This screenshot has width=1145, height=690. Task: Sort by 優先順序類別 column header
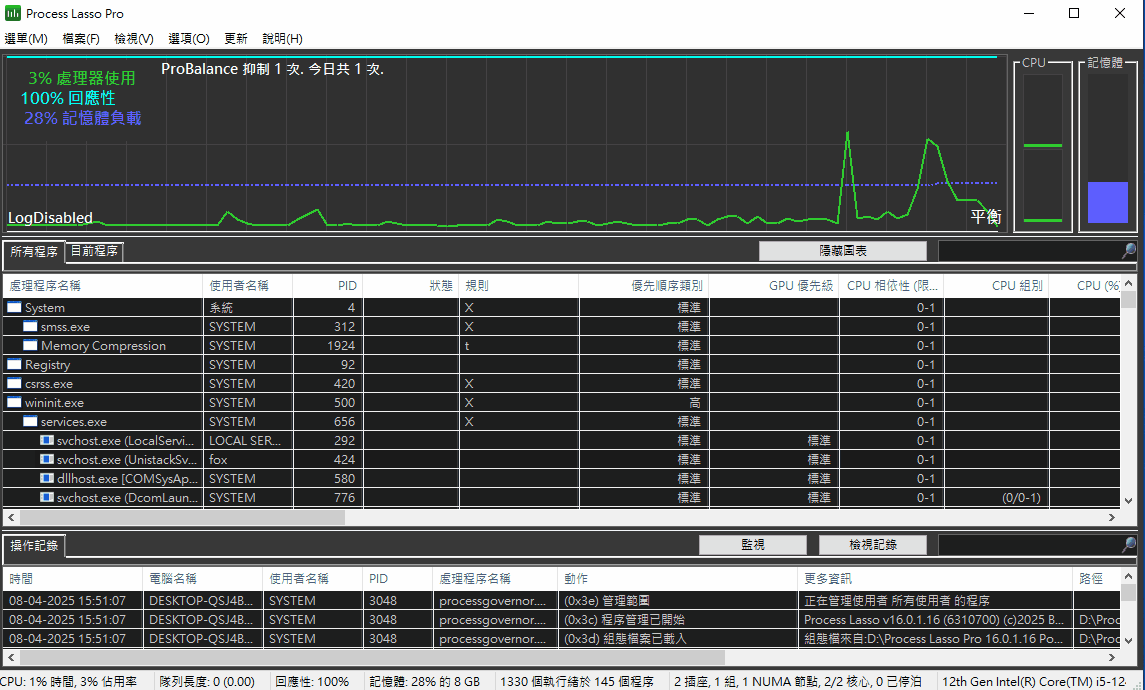click(643, 285)
